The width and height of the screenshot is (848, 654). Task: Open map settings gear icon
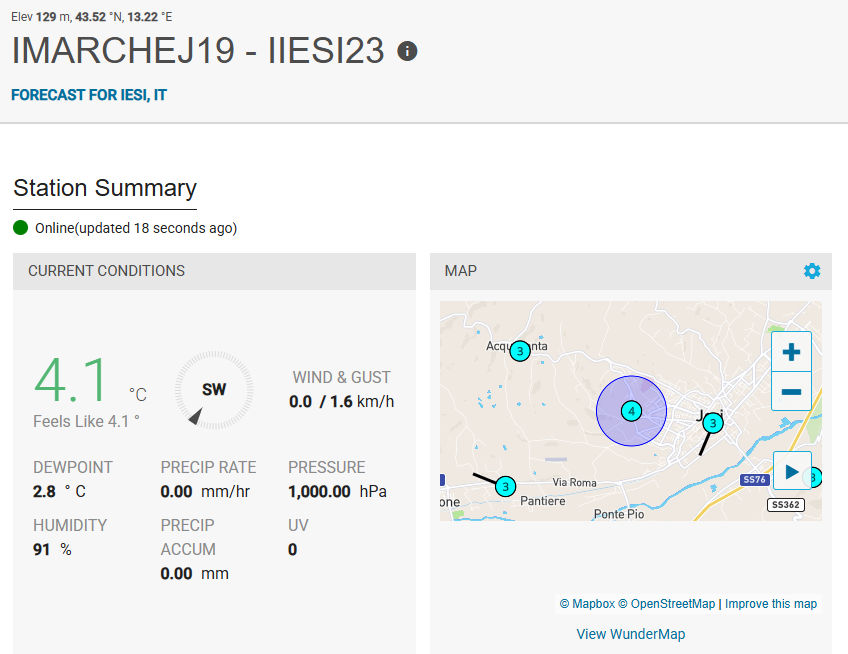(811, 271)
